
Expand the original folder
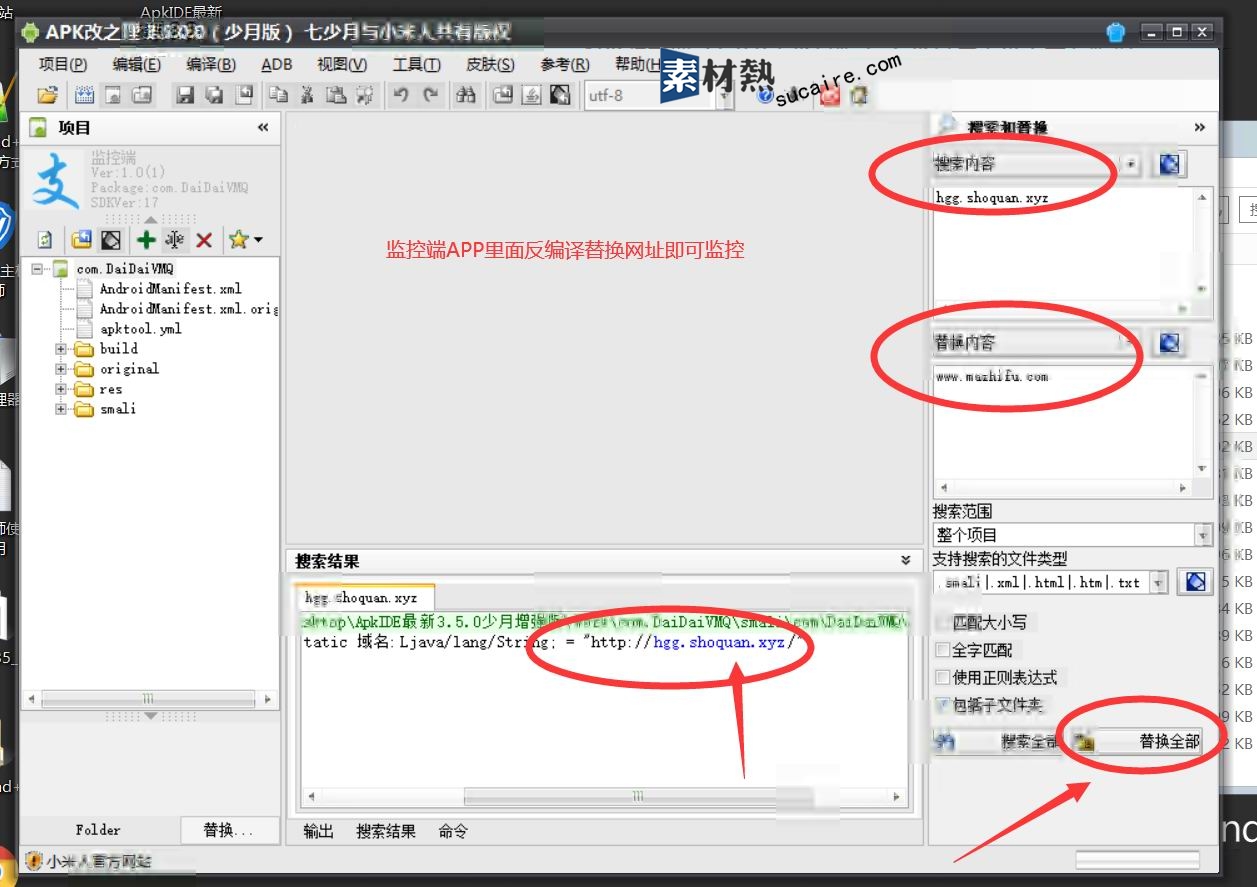coord(62,369)
